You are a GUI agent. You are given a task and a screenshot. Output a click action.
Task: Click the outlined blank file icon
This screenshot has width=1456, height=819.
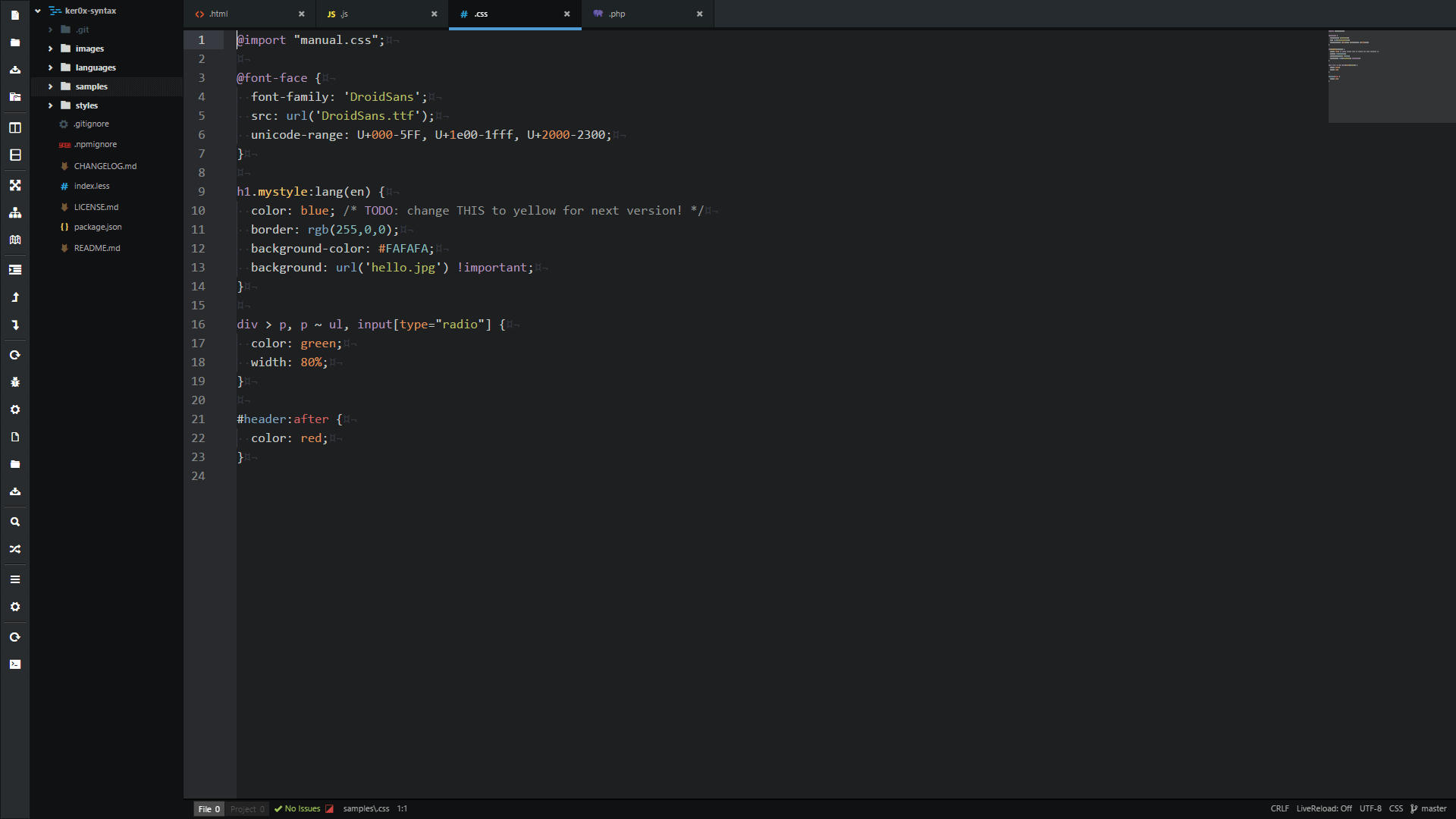click(x=15, y=437)
